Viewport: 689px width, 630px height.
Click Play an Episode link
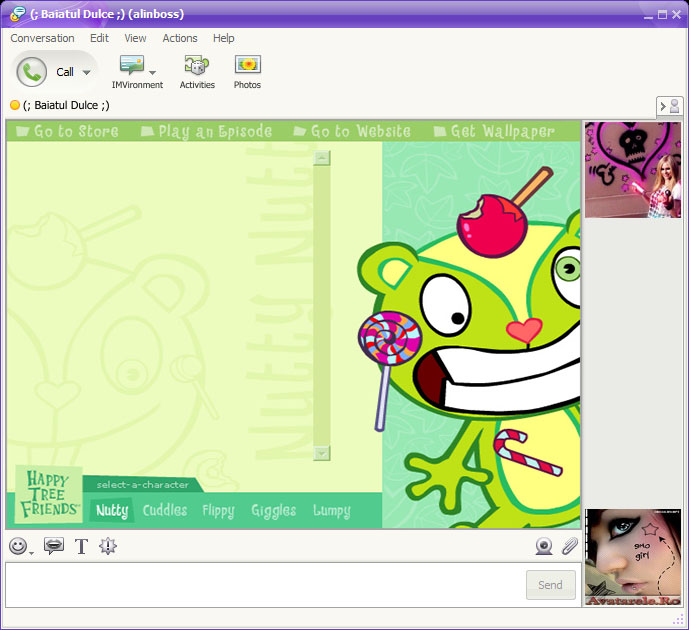[x=207, y=131]
